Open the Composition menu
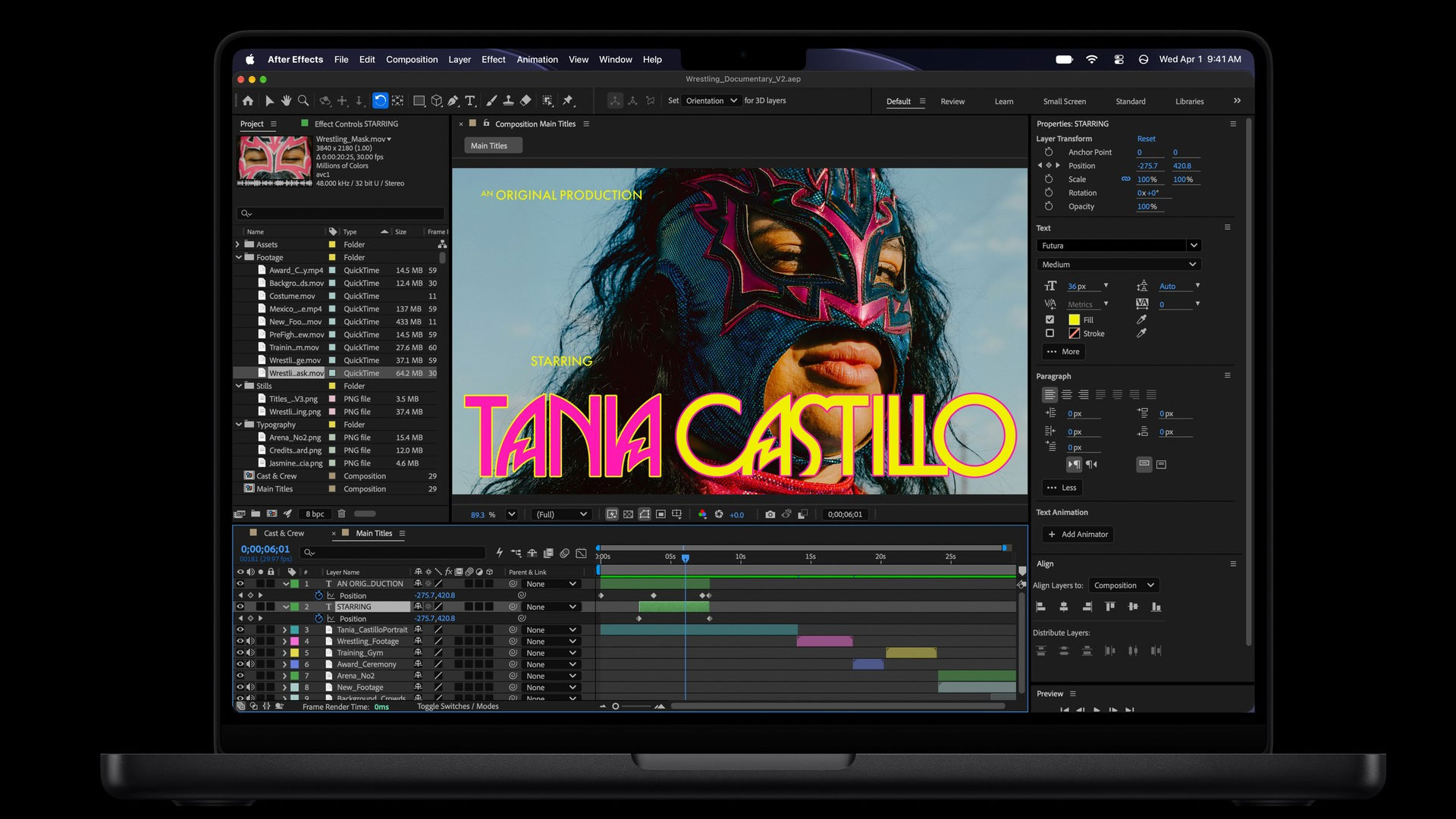The width and height of the screenshot is (1456, 819). click(x=412, y=59)
